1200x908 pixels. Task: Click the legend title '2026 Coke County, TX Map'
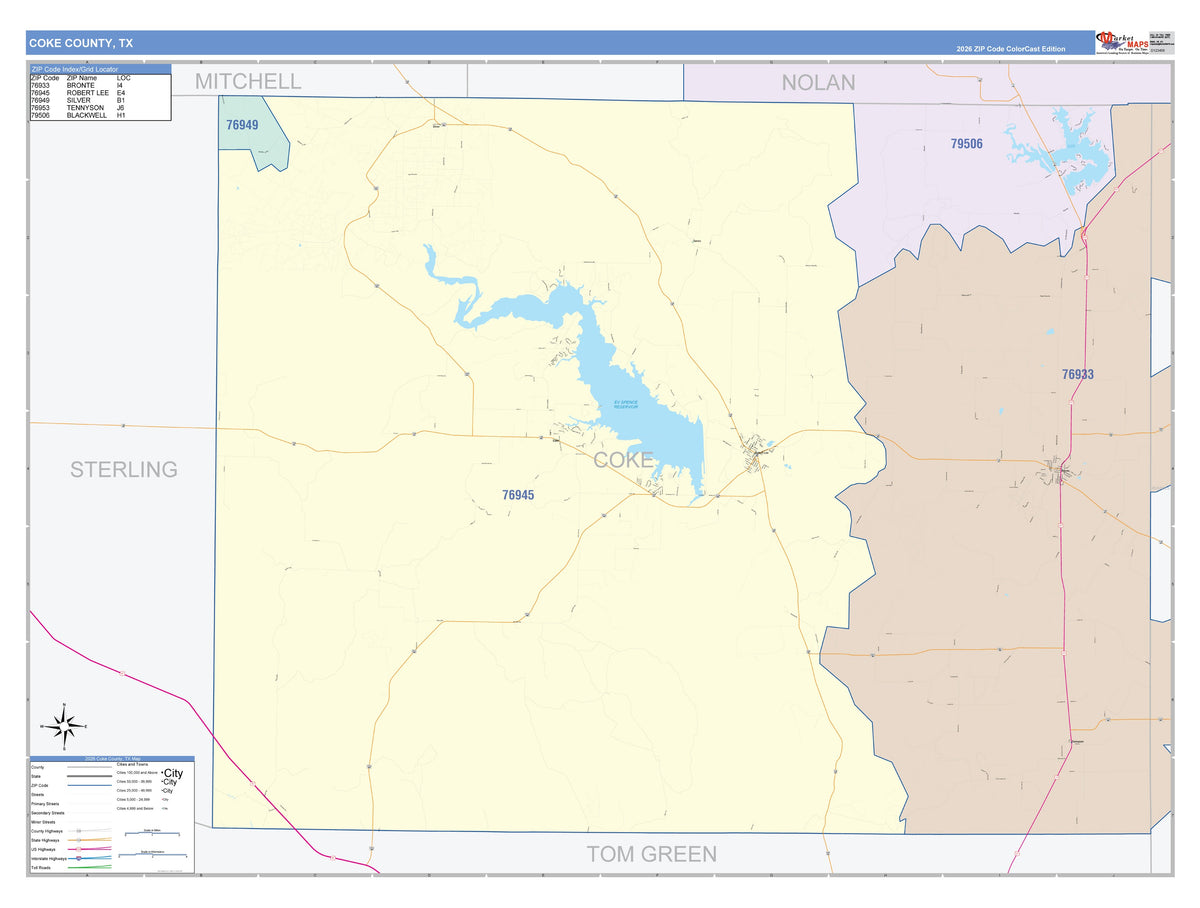click(112, 759)
